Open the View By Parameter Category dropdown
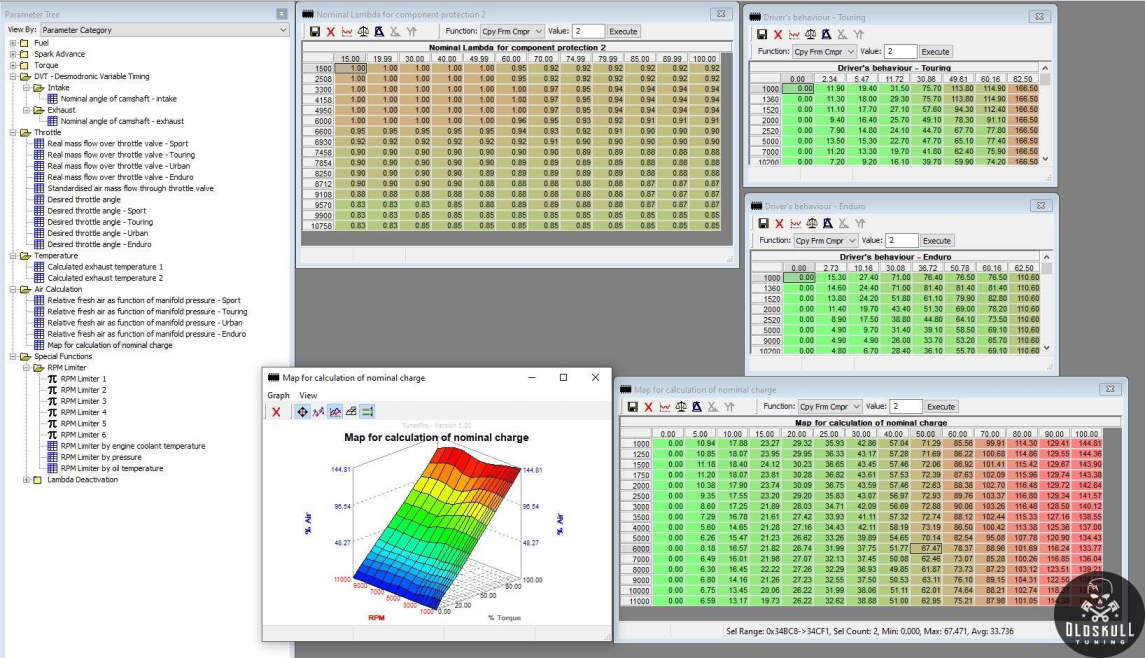The image size is (1145, 658). [x=163, y=30]
